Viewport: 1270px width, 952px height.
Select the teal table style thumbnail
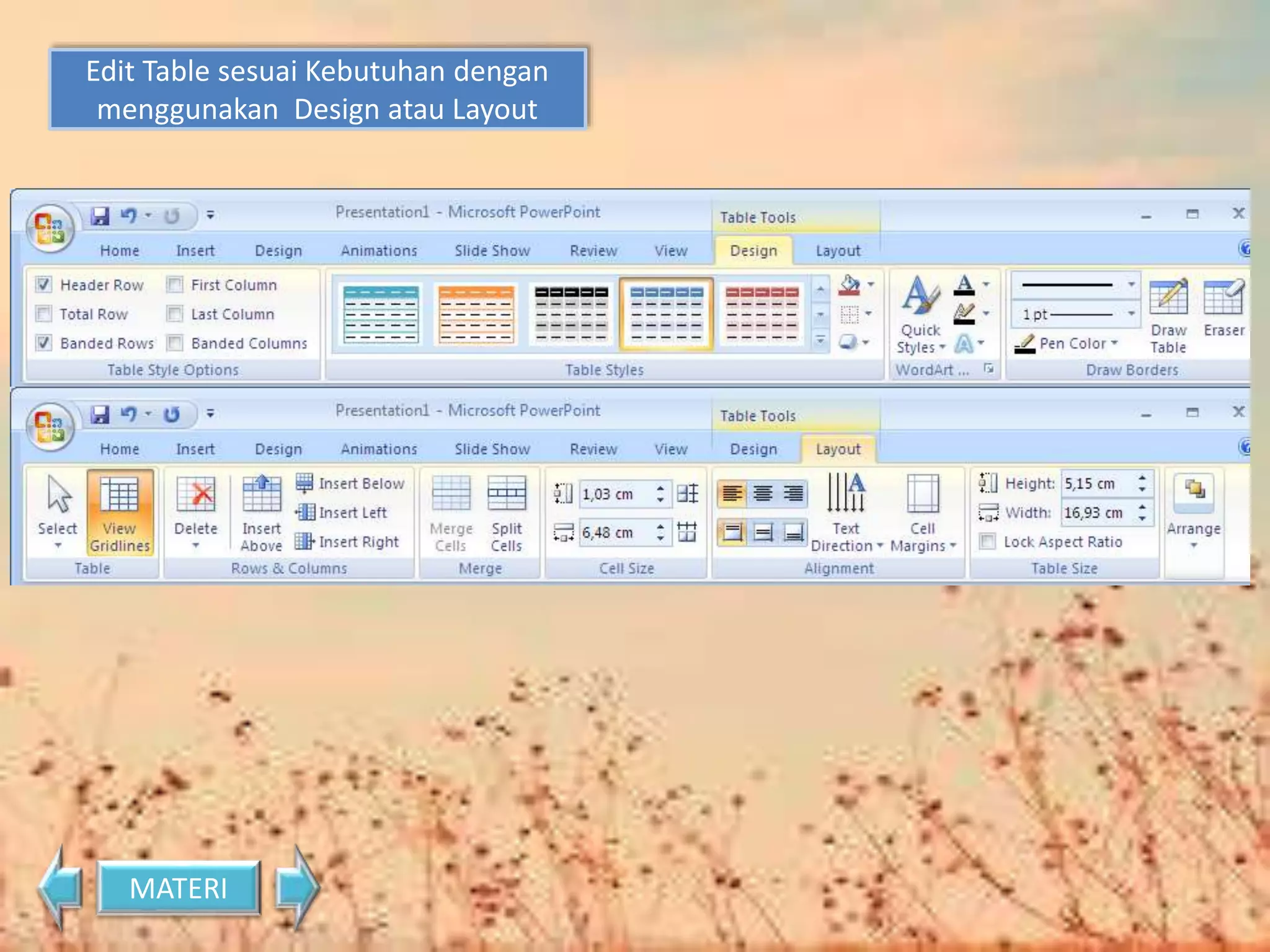click(x=381, y=314)
